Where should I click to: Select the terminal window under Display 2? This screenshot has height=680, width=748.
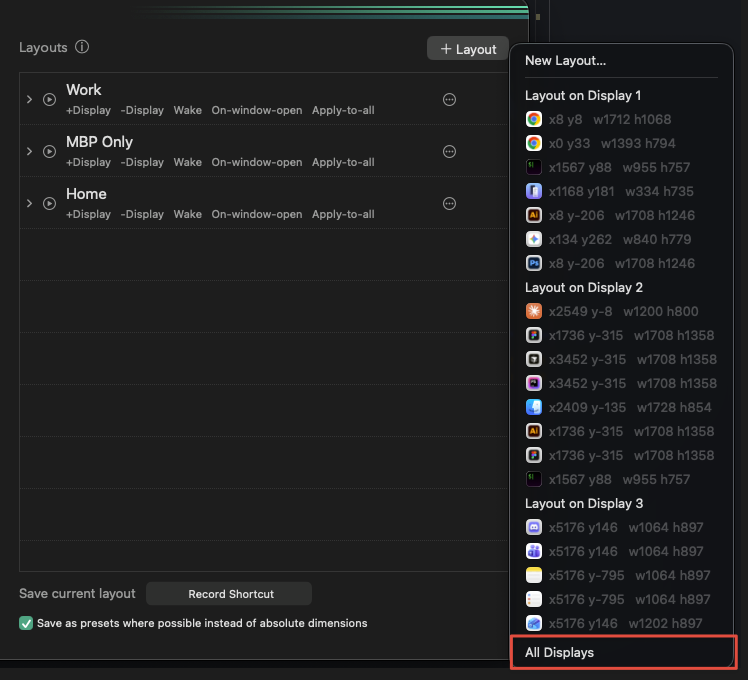(x=621, y=479)
